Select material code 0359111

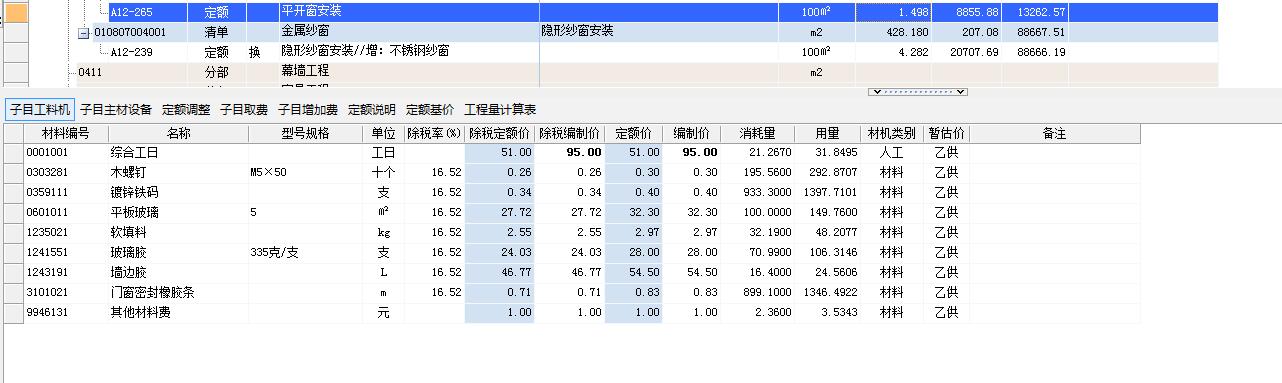point(65,192)
